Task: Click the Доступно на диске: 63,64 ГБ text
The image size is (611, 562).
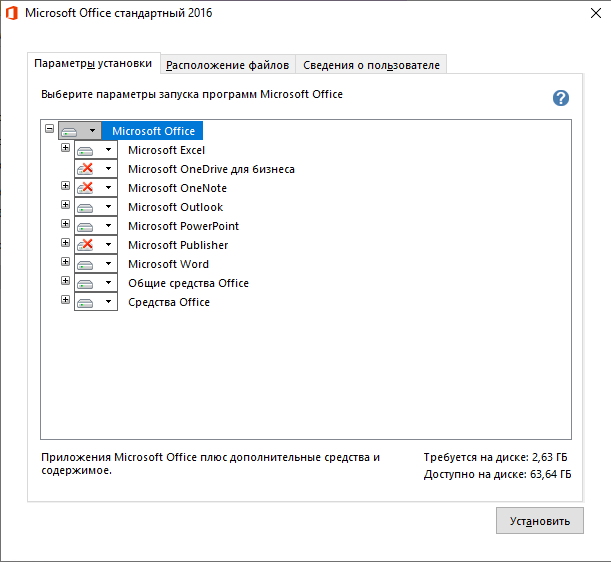Action: point(498,474)
